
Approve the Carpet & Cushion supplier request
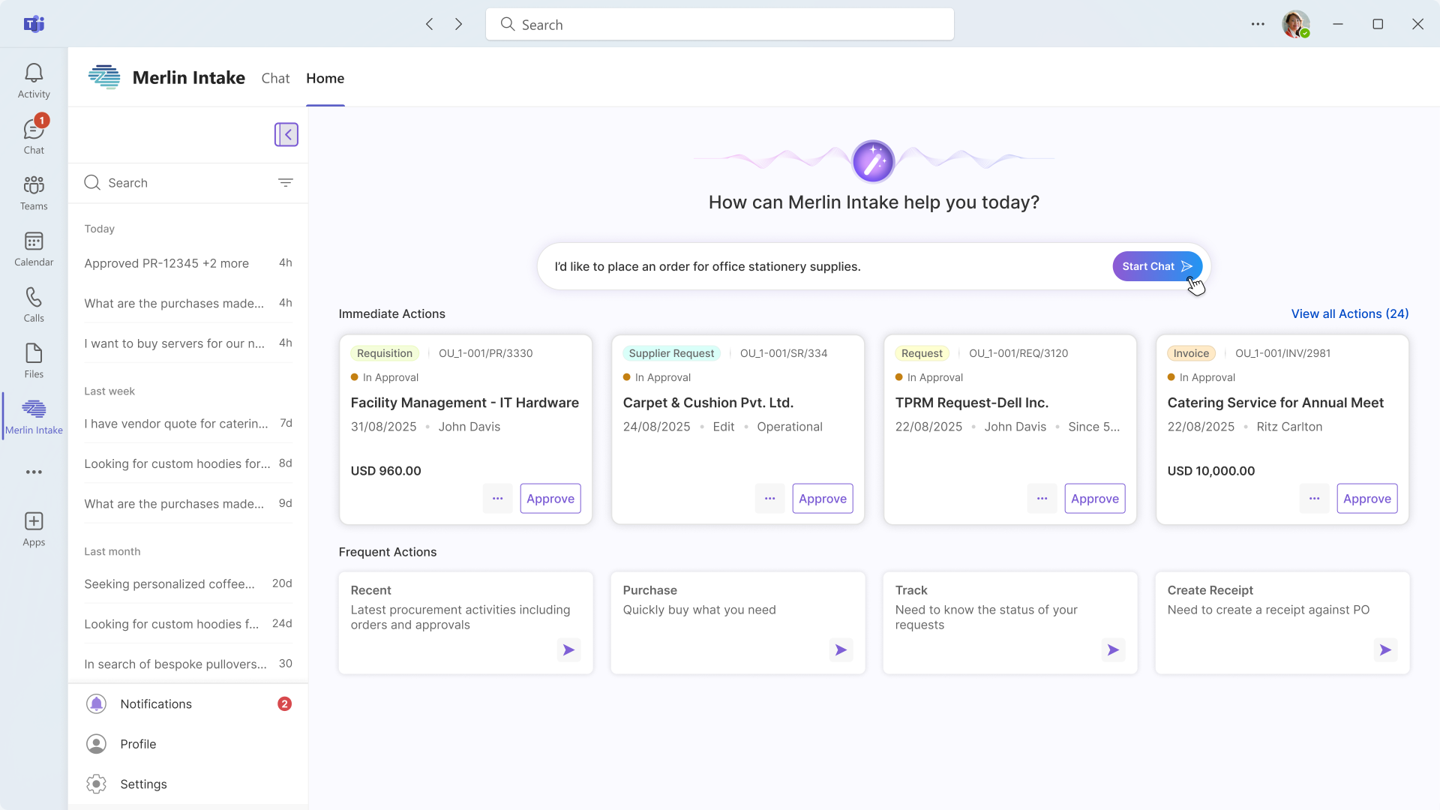pyautogui.click(x=822, y=498)
